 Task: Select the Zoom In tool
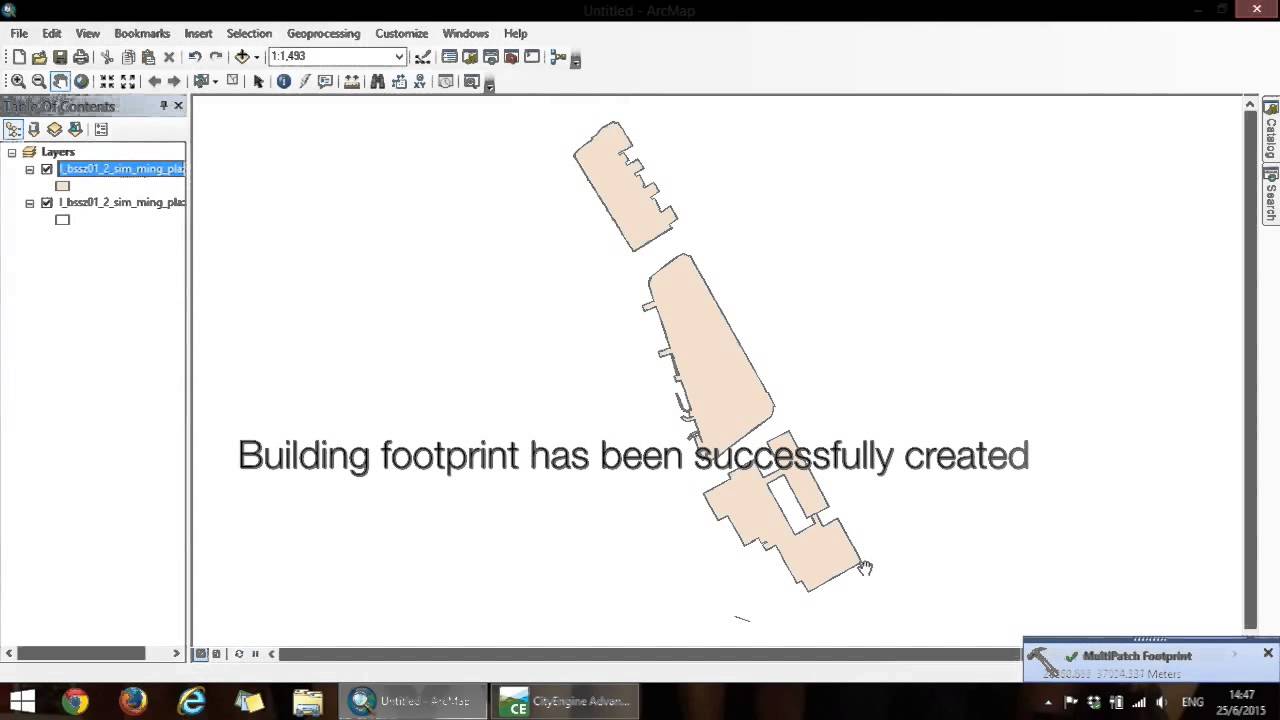(17, 81)
